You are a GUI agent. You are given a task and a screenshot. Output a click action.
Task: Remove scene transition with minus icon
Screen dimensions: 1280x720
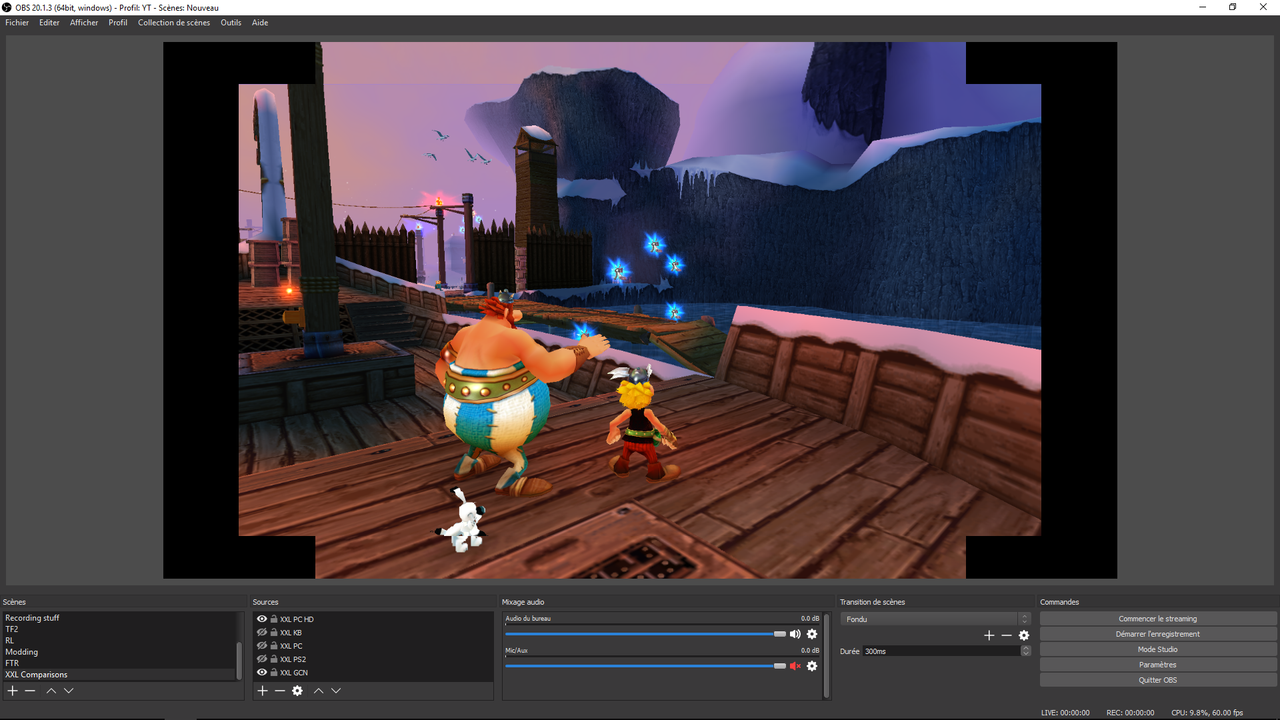[x=1006, y=635]
